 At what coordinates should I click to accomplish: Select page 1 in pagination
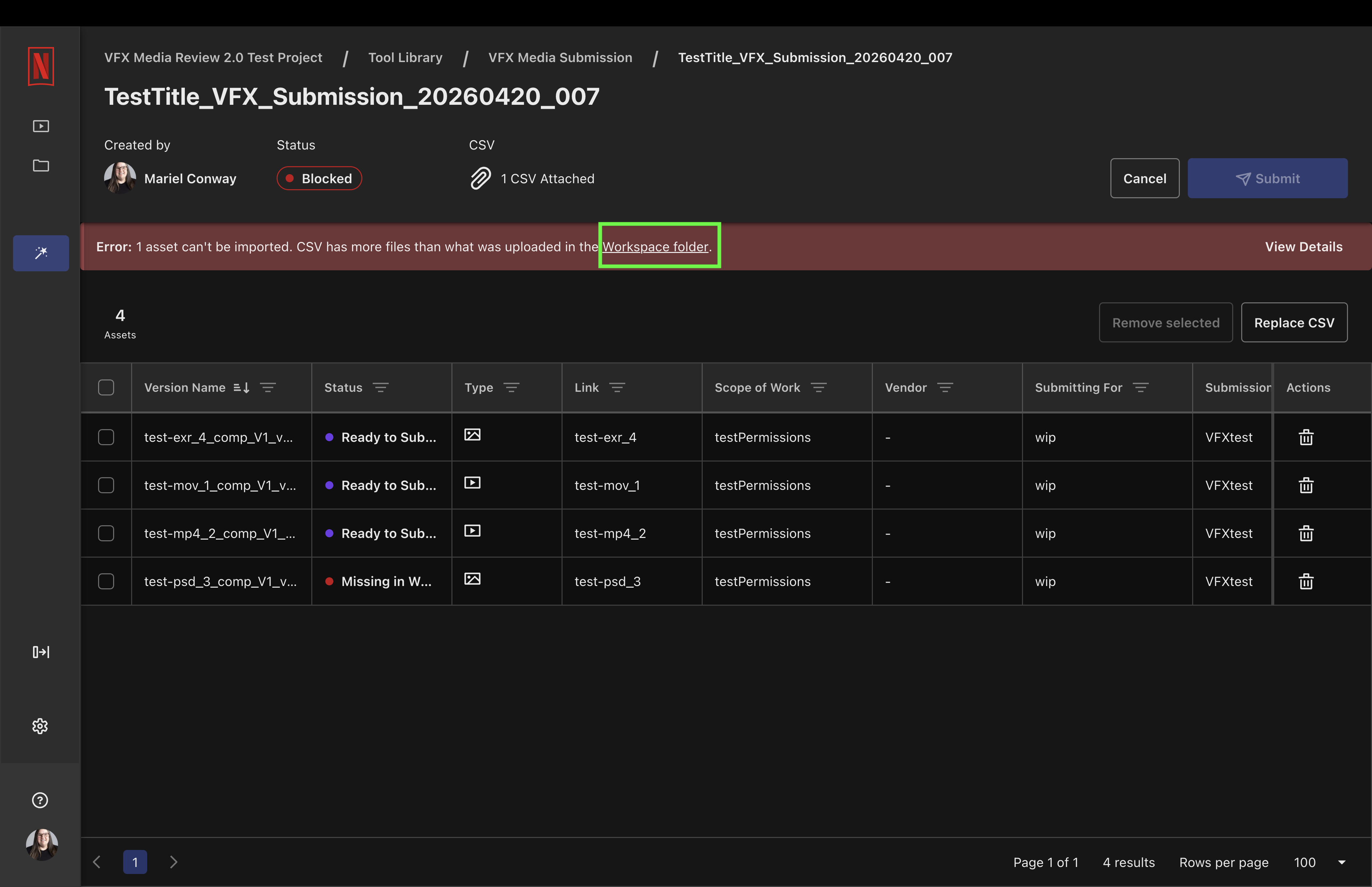point(135,862)
